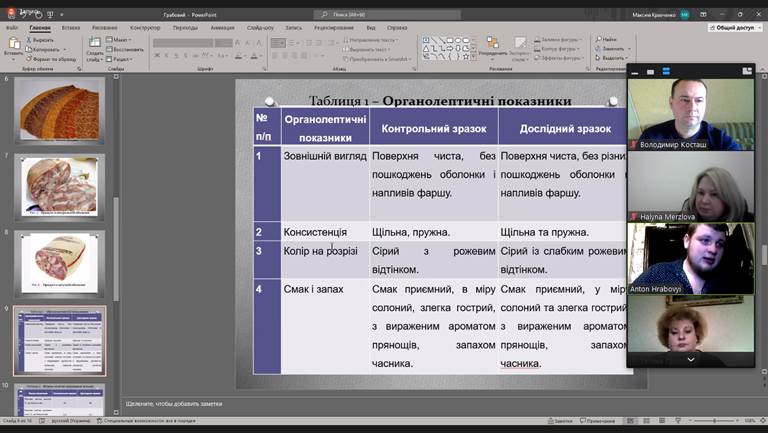Expand the Shape Fill (Заливка фигуры) dropdown

pos(561,40)
